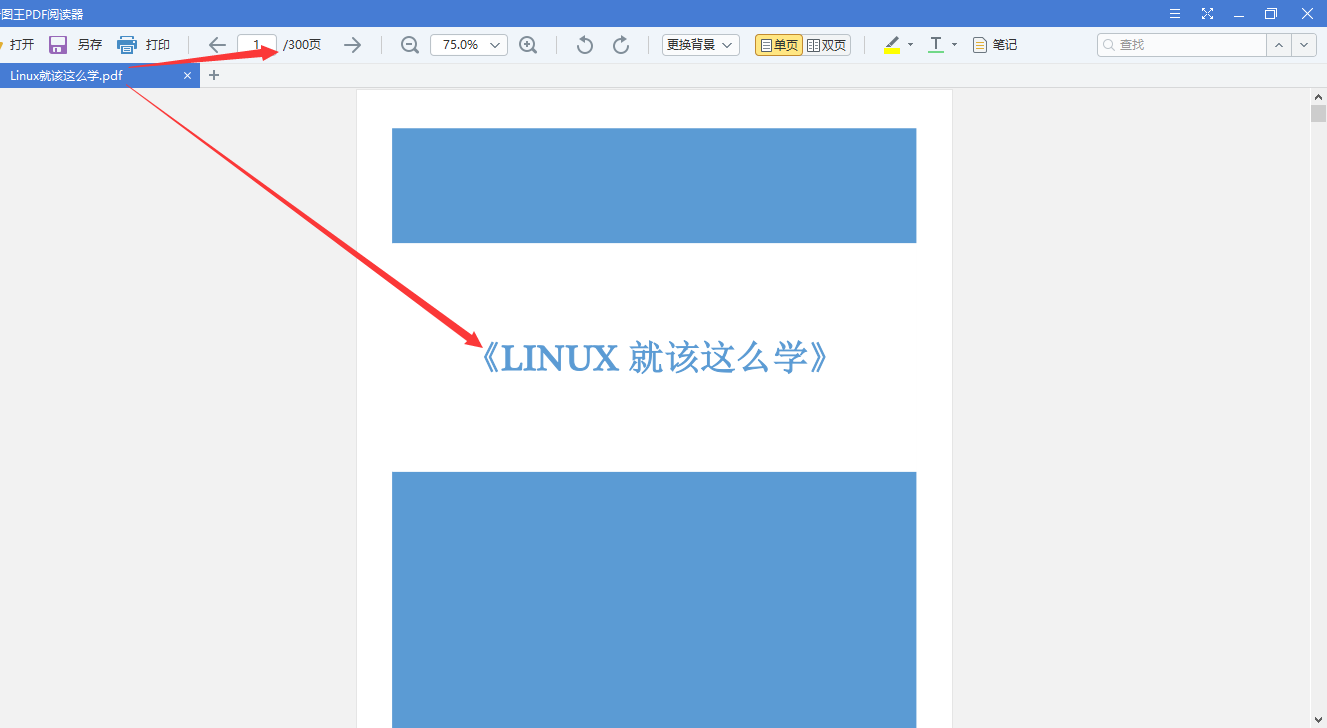Click the page number input field
Viewport: 1327px width, 728px height.
point(257,45)
